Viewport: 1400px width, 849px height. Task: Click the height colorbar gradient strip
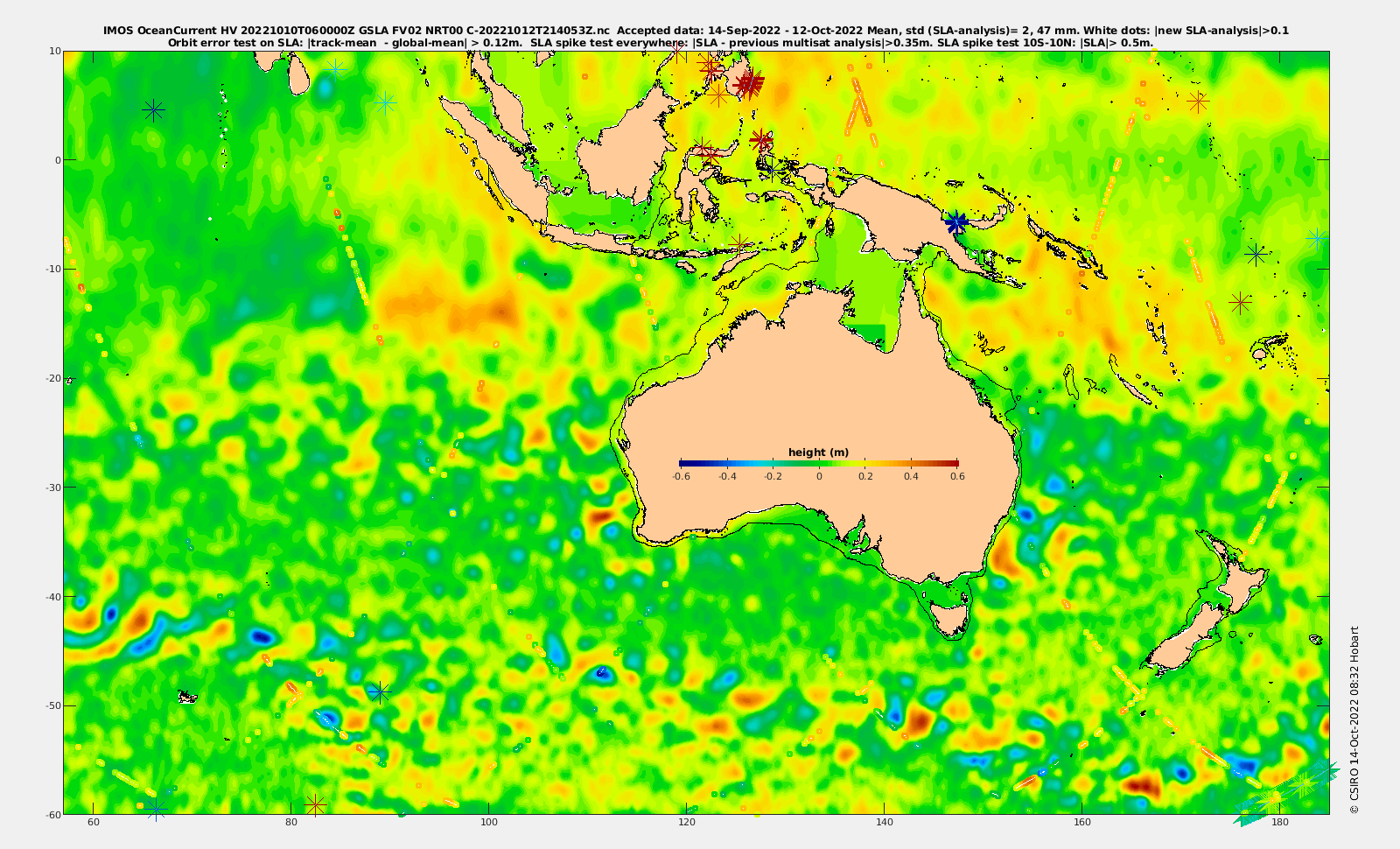click(819, 463)
